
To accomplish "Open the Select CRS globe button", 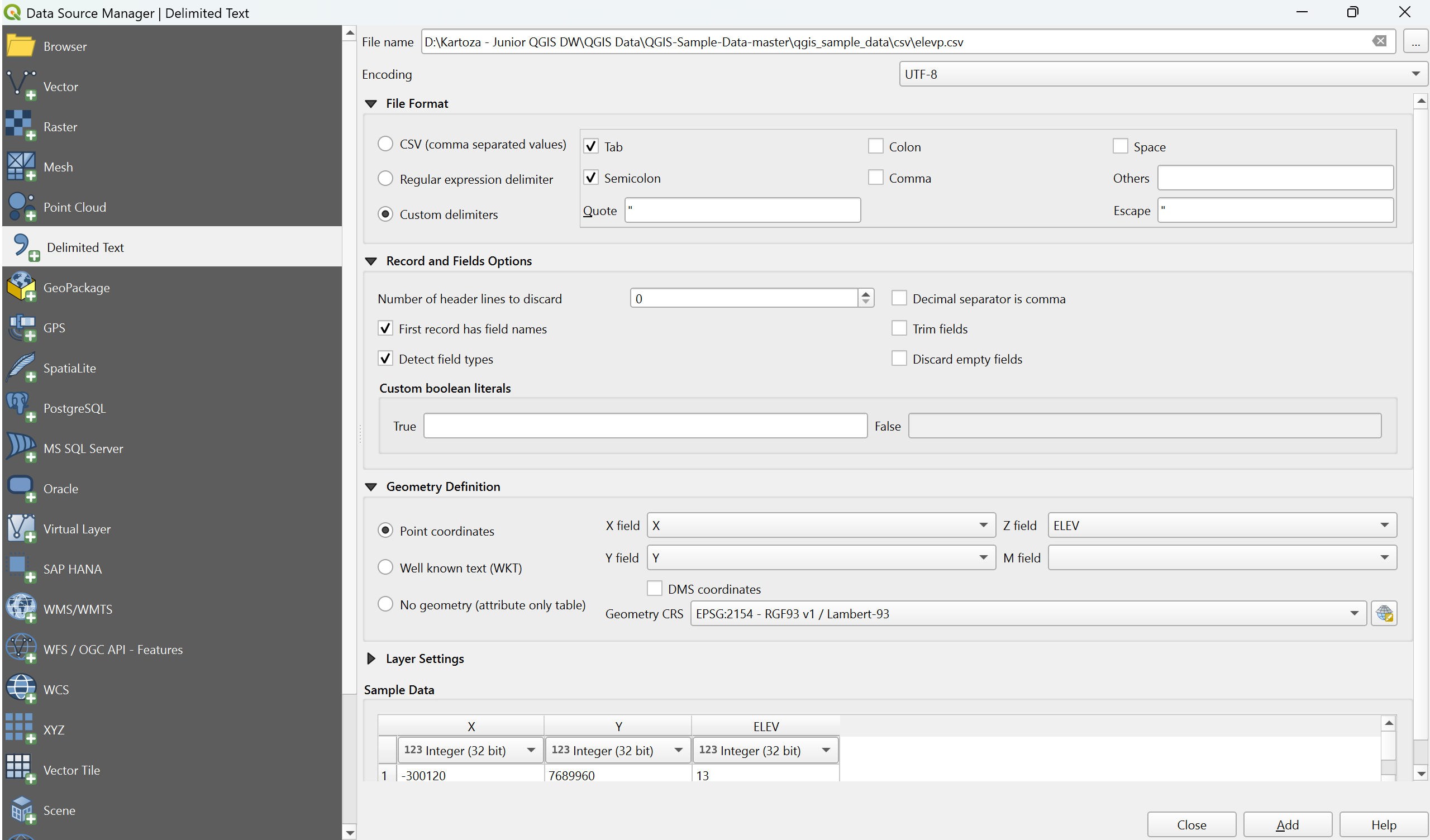I will point(1384,614).
